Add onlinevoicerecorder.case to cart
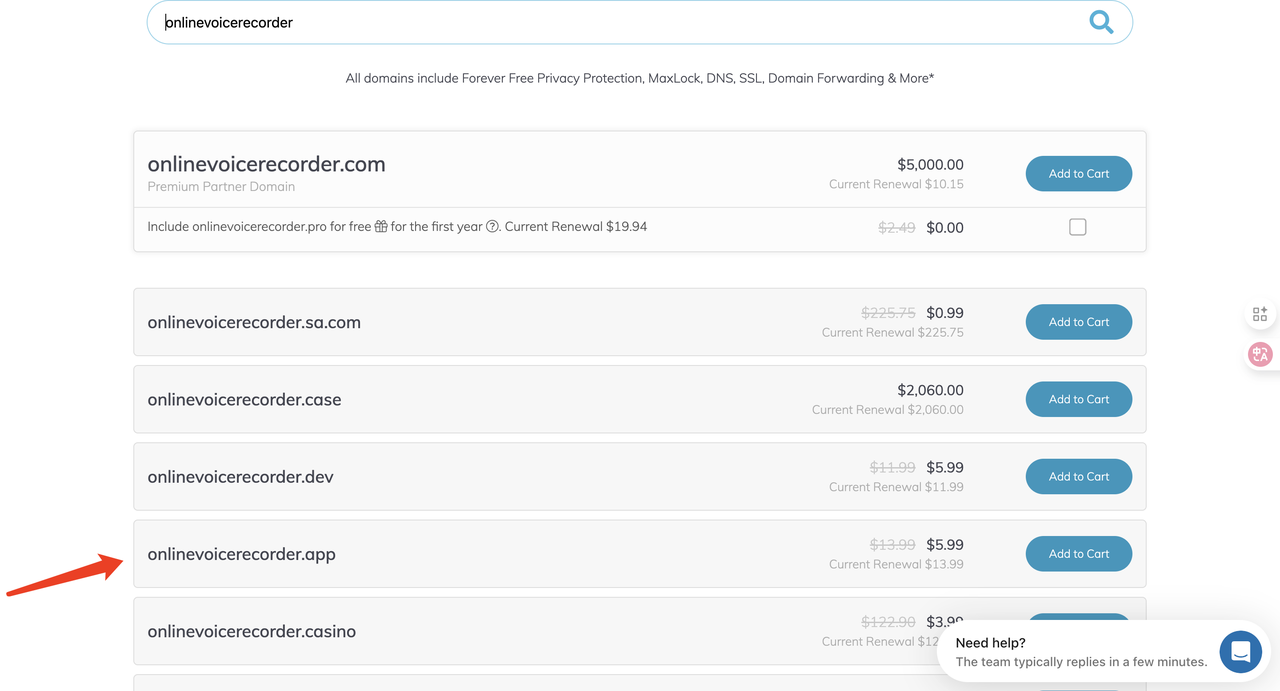The width and height of the screenshot is (1280, 691). [1078, 399]
